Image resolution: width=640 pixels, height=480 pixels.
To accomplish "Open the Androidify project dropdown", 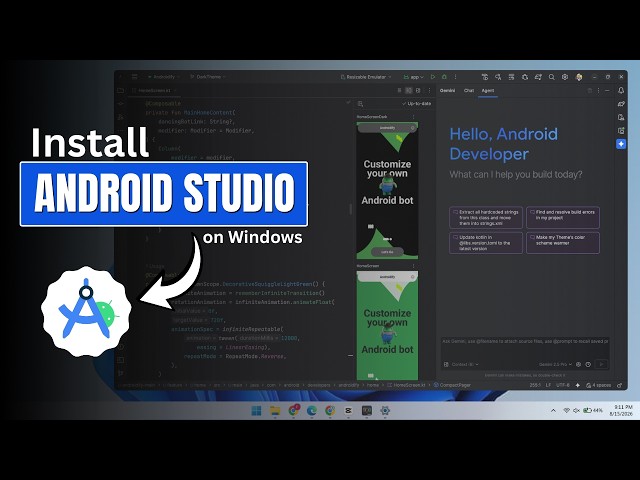I will point(163,77).
